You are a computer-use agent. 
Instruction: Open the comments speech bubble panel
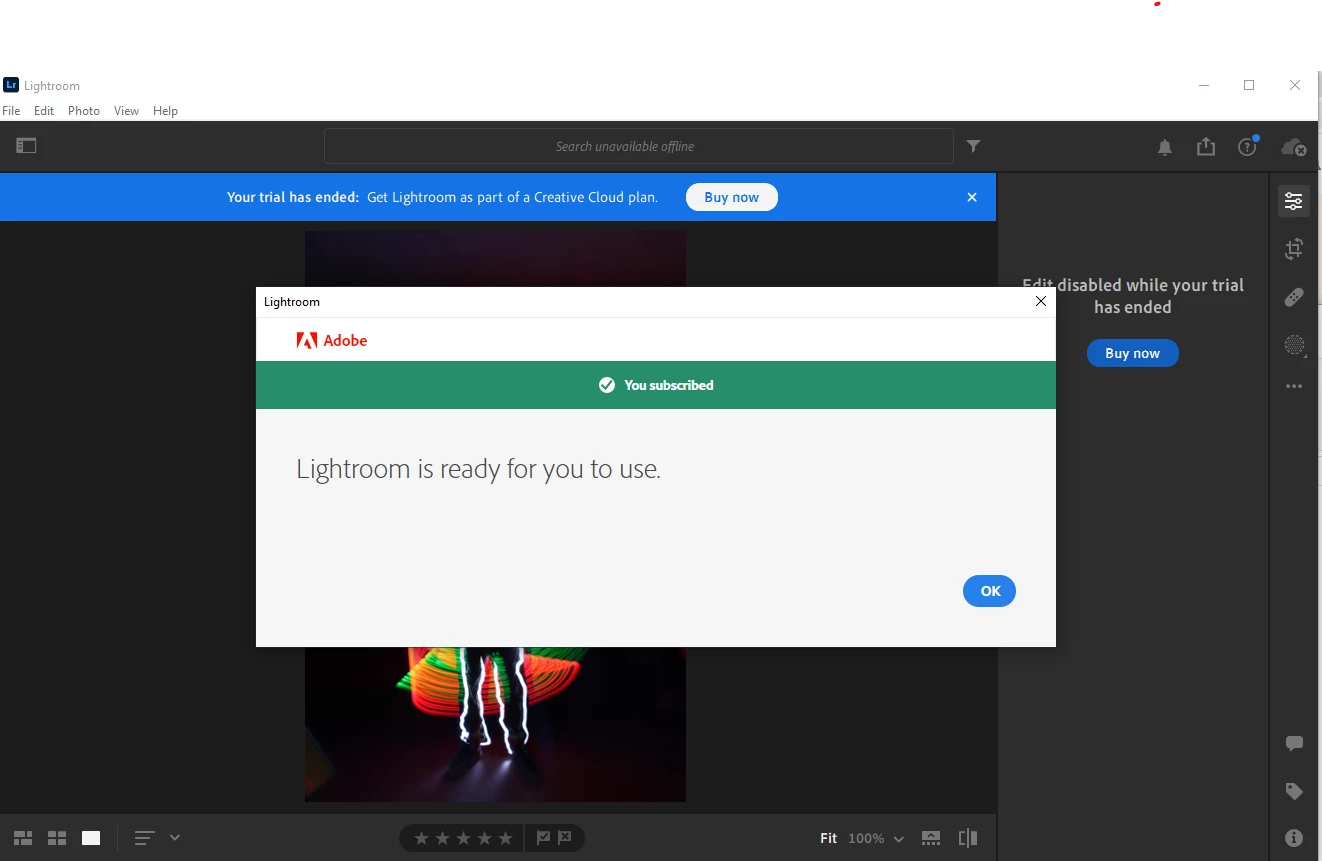(x=1294, y=743)
